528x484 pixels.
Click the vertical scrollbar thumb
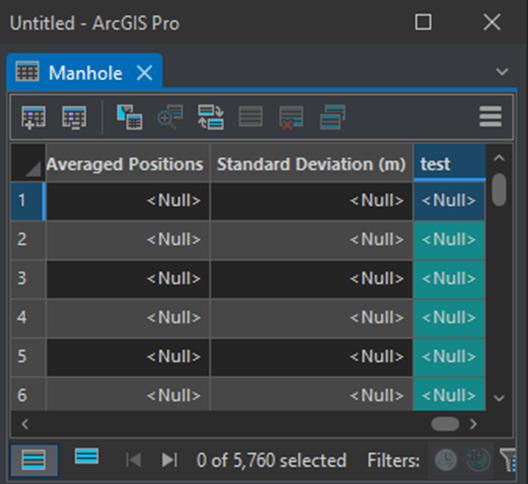pos(499,189)
